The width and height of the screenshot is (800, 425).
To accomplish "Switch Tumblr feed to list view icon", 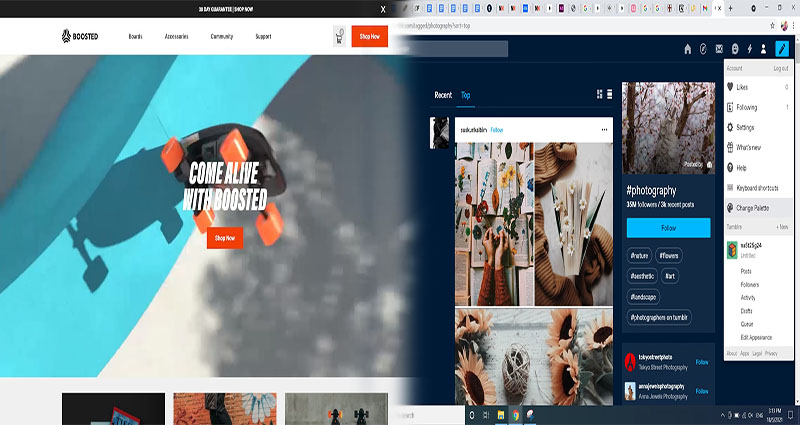I will (x=610, y=94).
